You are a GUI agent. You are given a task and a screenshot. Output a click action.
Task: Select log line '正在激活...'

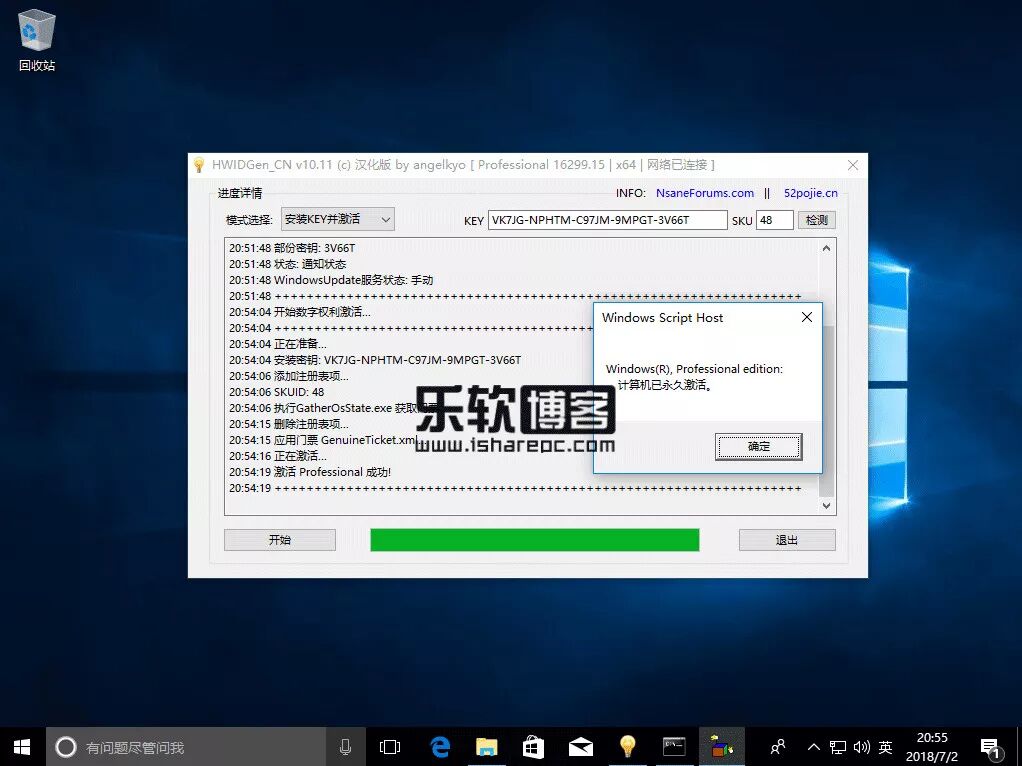click(x=300, y=456)
